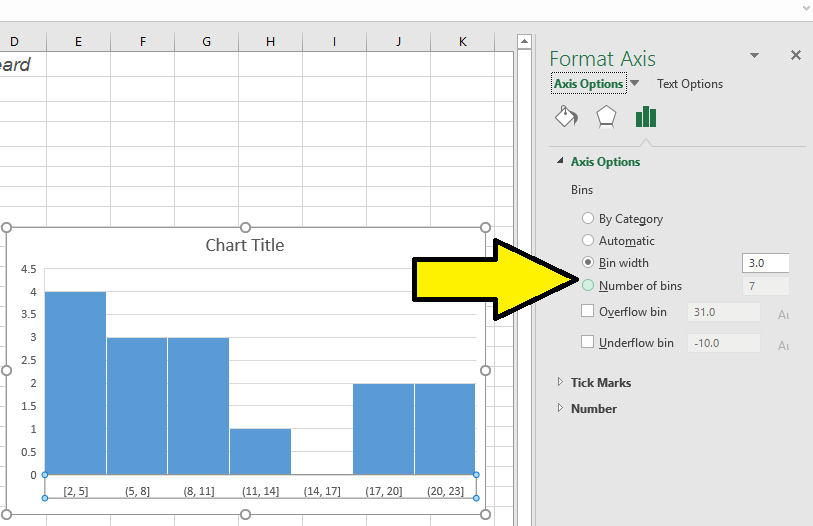Expand the Tick Marks section
This screenshot has width=813, height=526.
tap(600, 383)
